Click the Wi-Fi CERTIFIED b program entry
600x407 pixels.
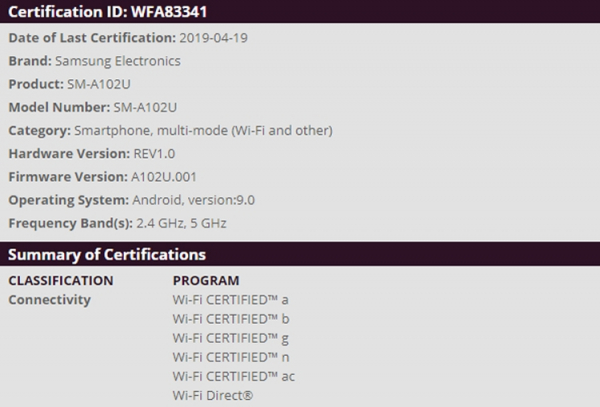coord(230,318)
